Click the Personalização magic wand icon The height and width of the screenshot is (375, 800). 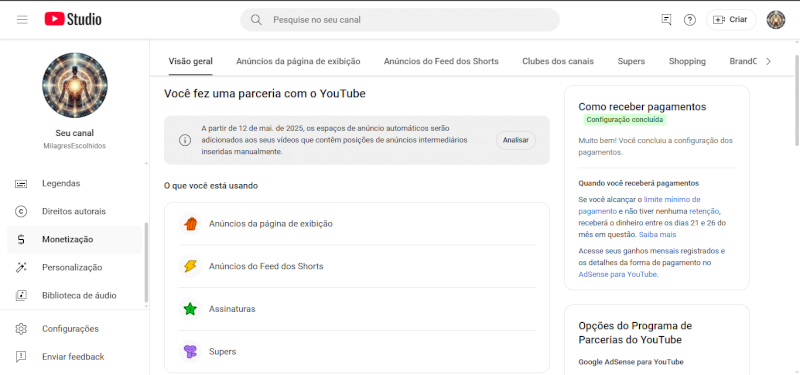tap(21, 267)
